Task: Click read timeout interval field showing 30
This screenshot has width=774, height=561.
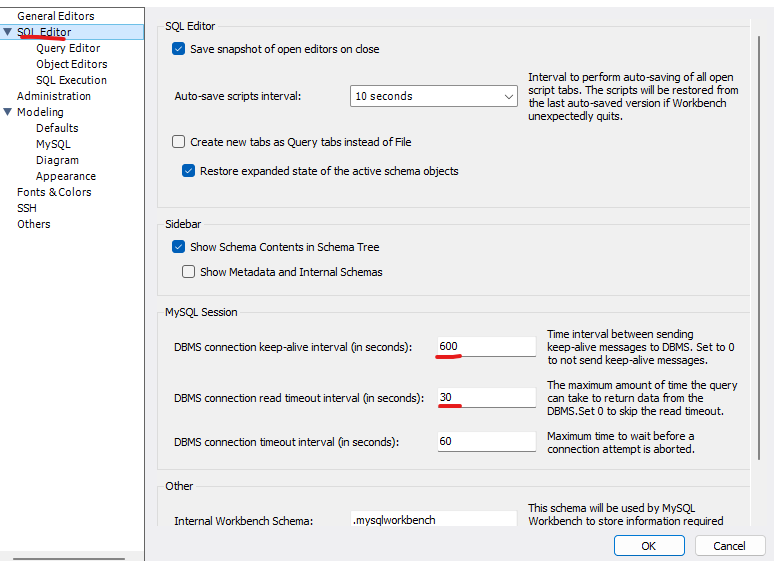Action: [x=486, y=397]
